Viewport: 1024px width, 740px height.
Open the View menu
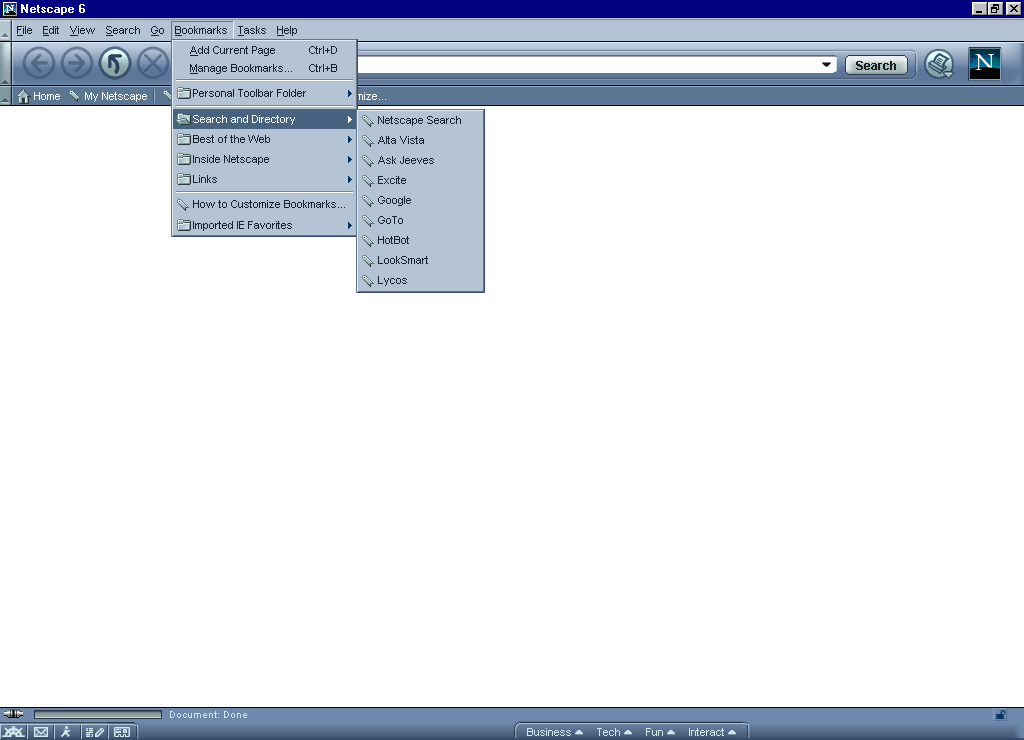click(82, 30)
